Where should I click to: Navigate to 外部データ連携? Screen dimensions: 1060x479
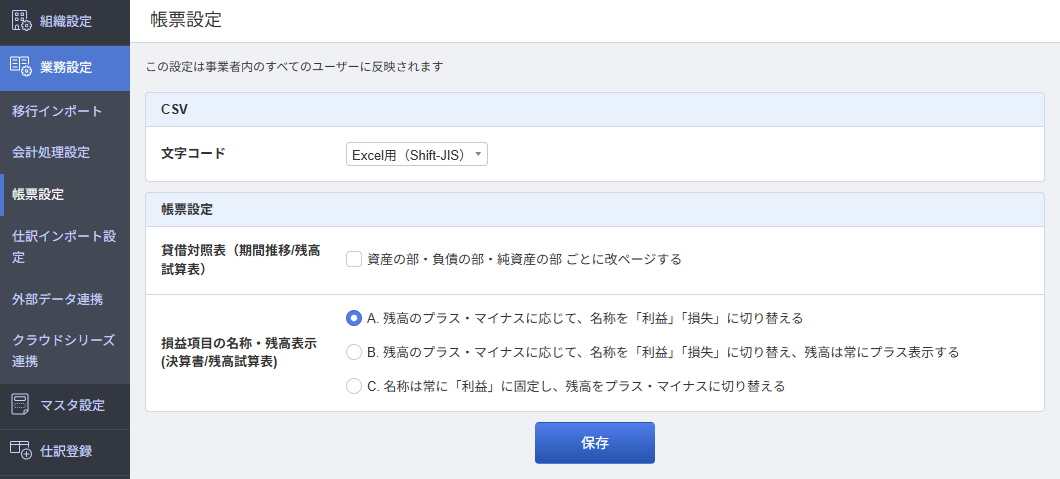(57, 299)
